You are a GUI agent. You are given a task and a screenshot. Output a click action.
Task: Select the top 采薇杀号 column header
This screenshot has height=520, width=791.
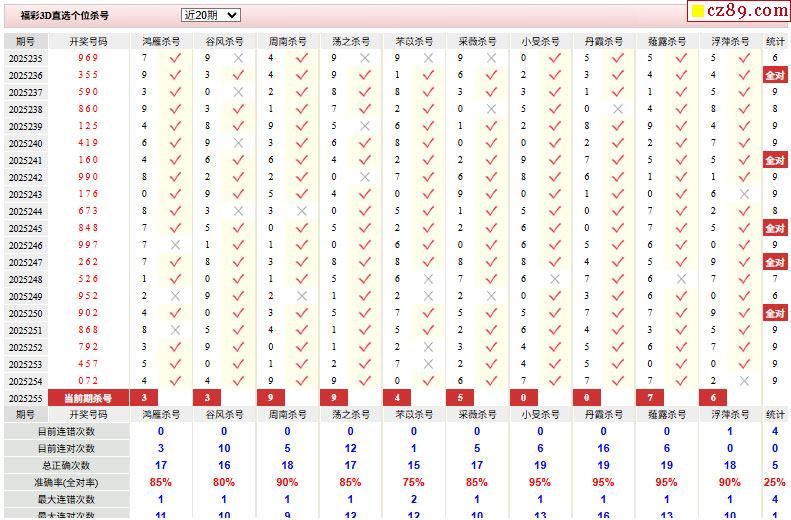477,41
